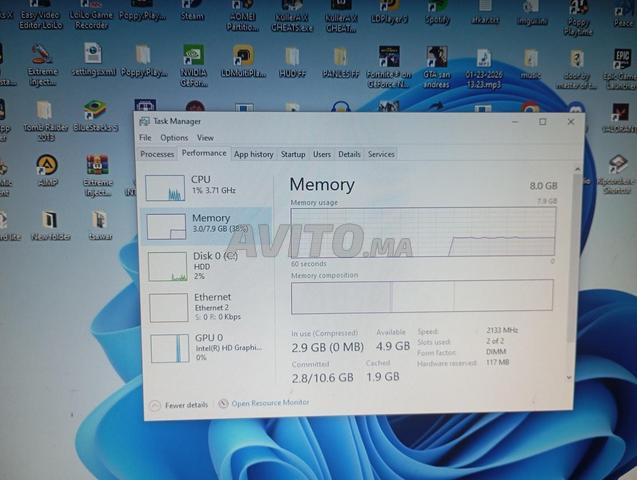637x480 pixels.
Task: Switch to the Processes tab
Action: pyautogui.click(x=157, y=154)
